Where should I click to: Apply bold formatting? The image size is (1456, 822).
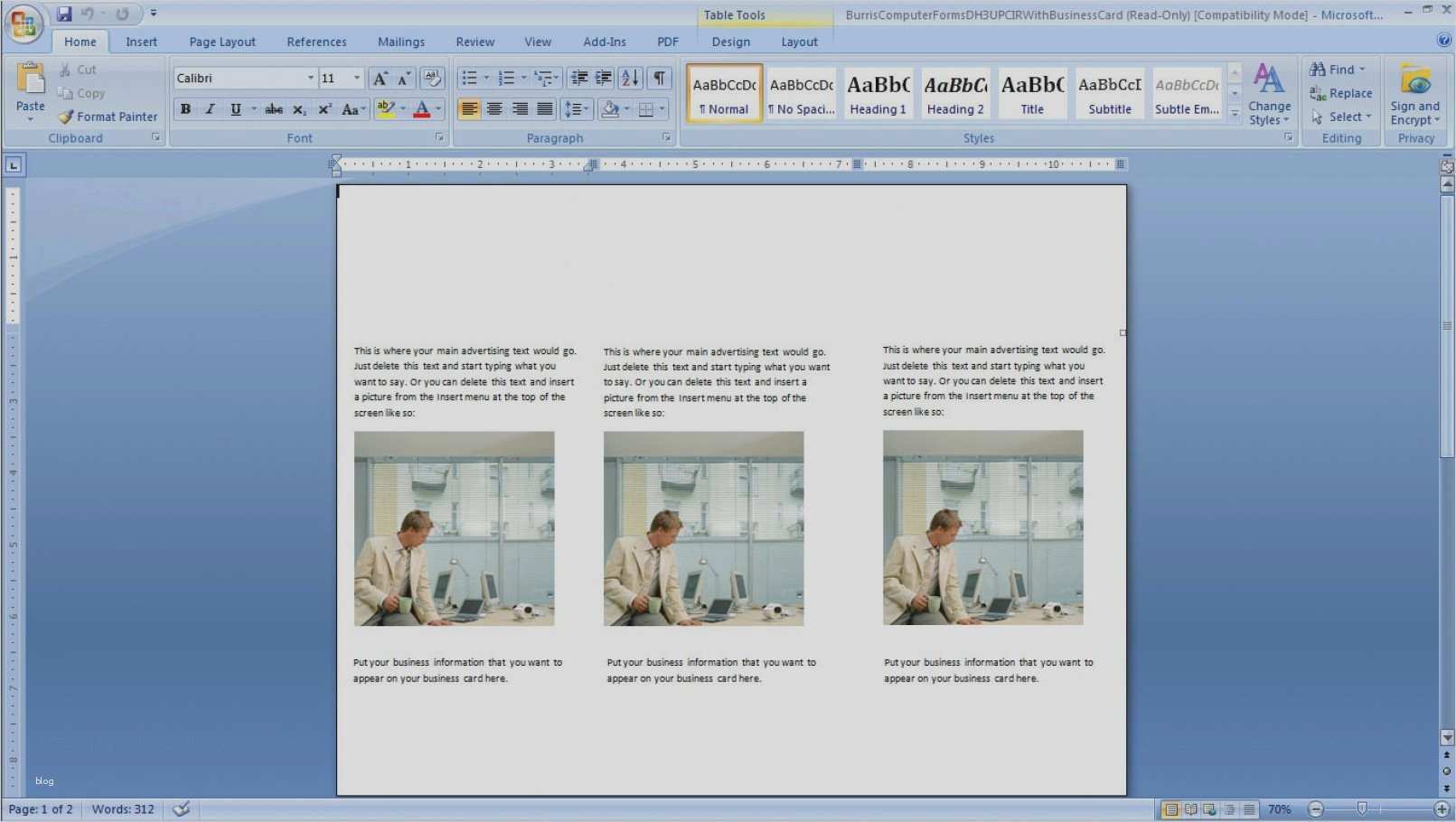[184, 108]
